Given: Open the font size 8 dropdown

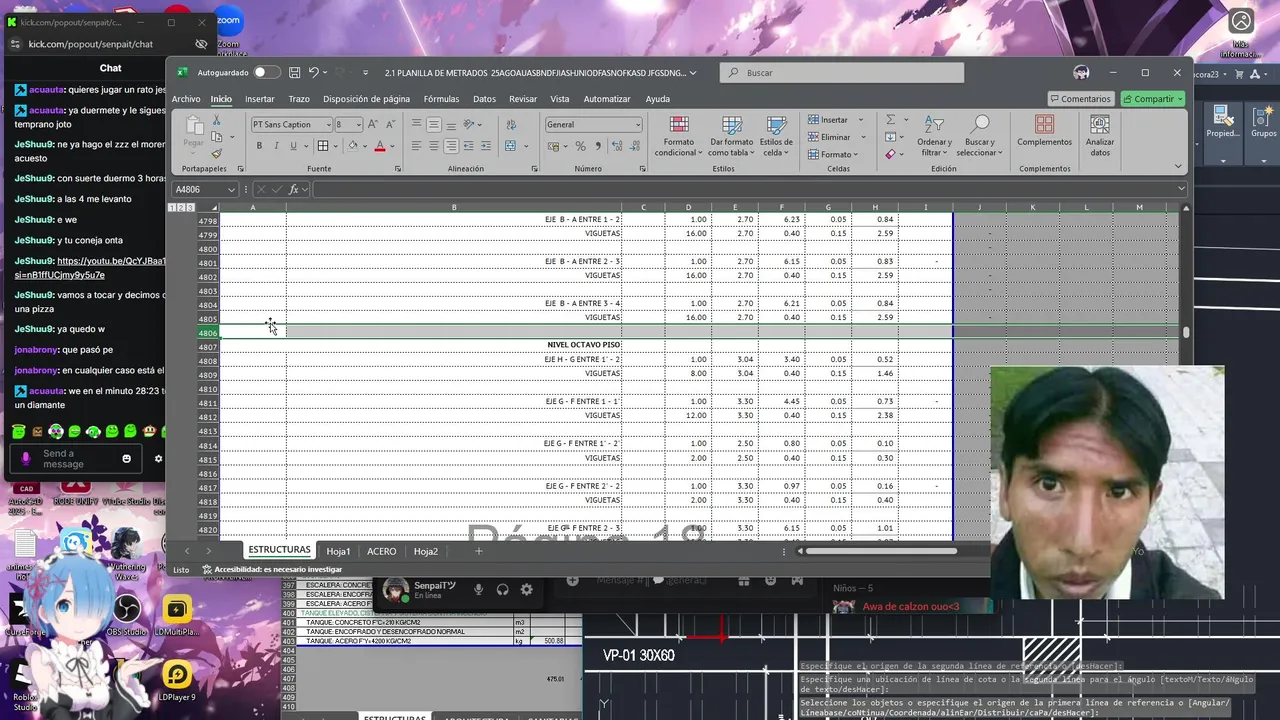Looking at the screenshot, I should pyautogui.click(x=358, y=125).
